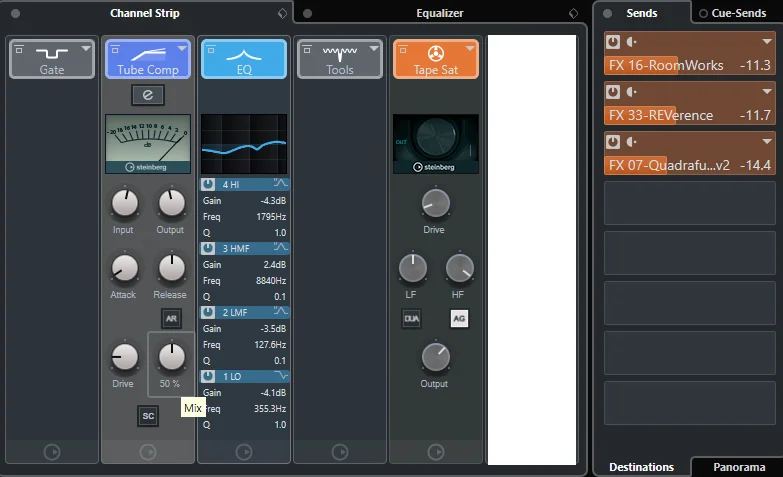Click the EQ module header
The height and width of the screenshot is (477, 783).
coord(244,59)
